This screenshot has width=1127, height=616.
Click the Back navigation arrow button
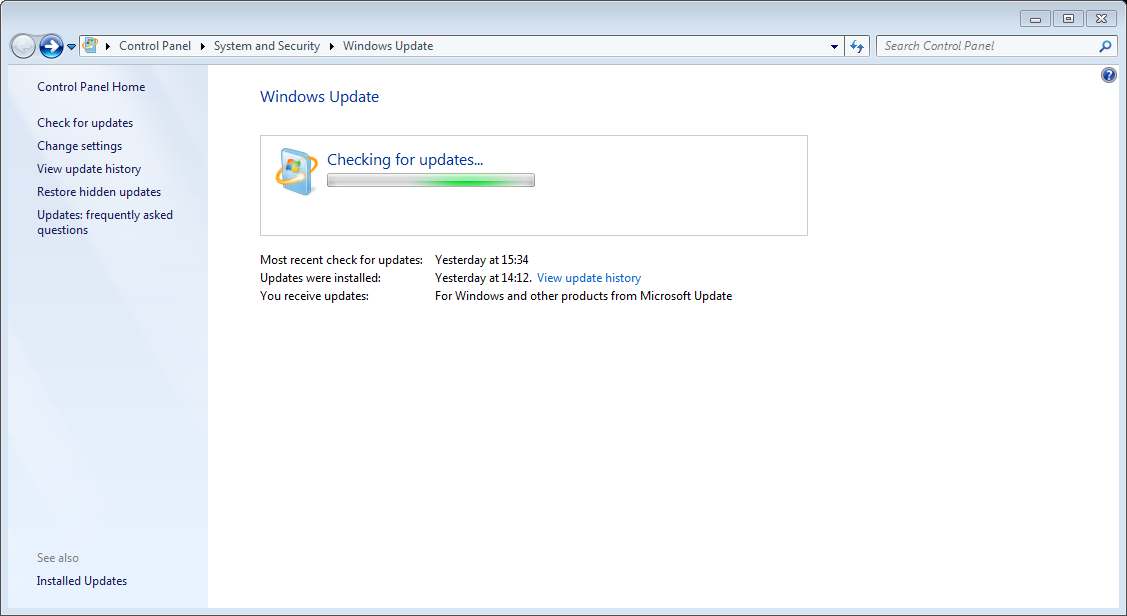tap(23, 46)
